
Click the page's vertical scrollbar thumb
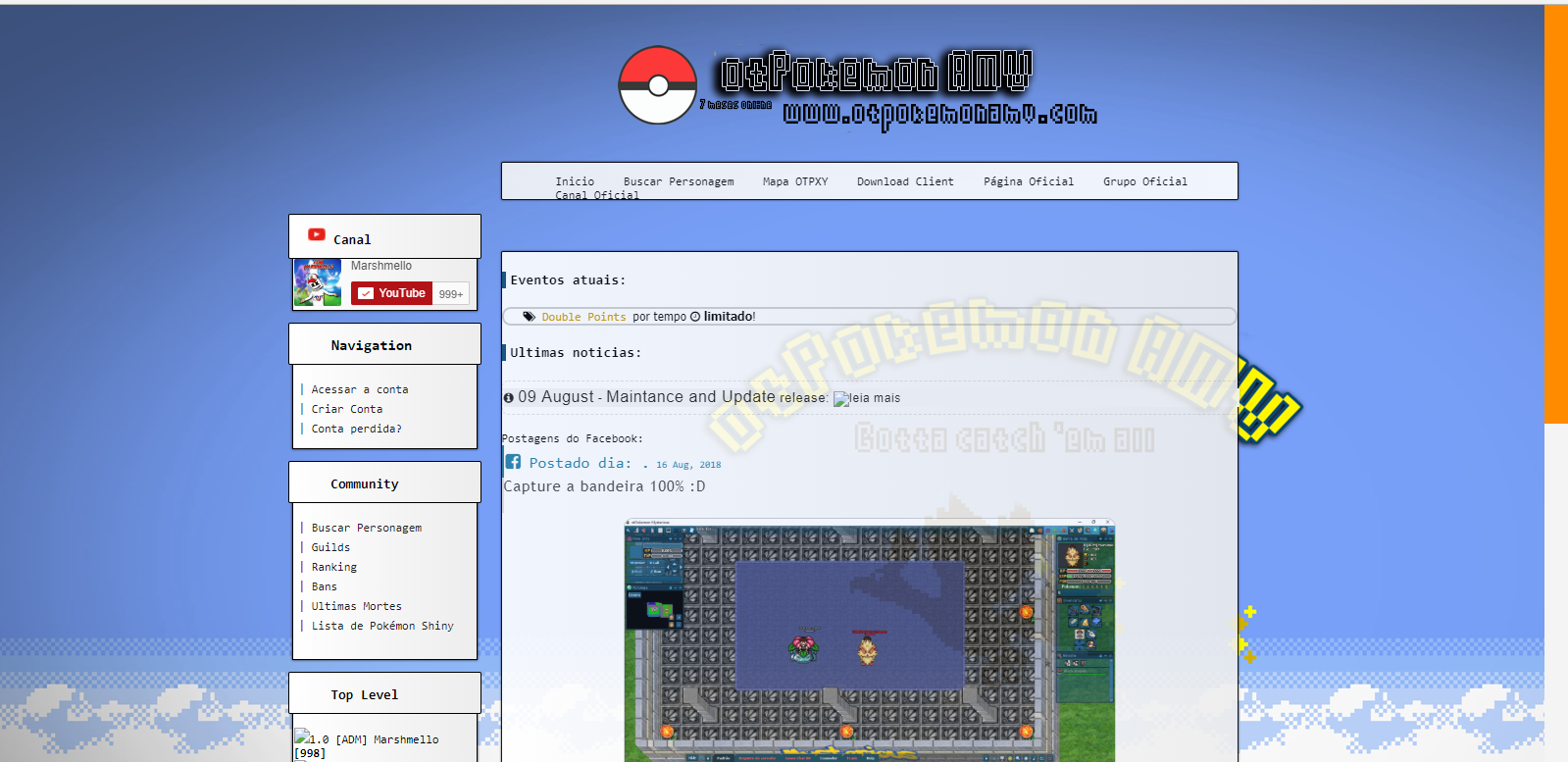coord(1556,214)
